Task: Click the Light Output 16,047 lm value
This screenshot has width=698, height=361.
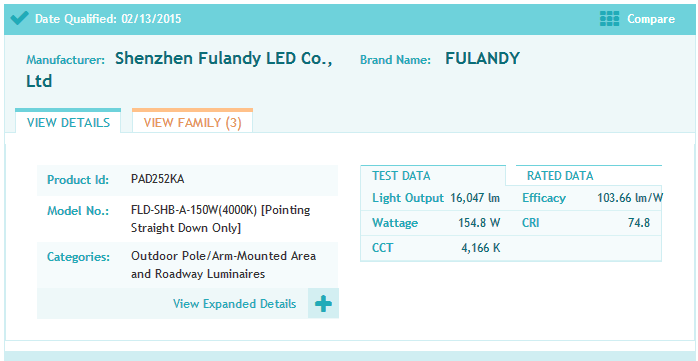Action: click(475, 198)
